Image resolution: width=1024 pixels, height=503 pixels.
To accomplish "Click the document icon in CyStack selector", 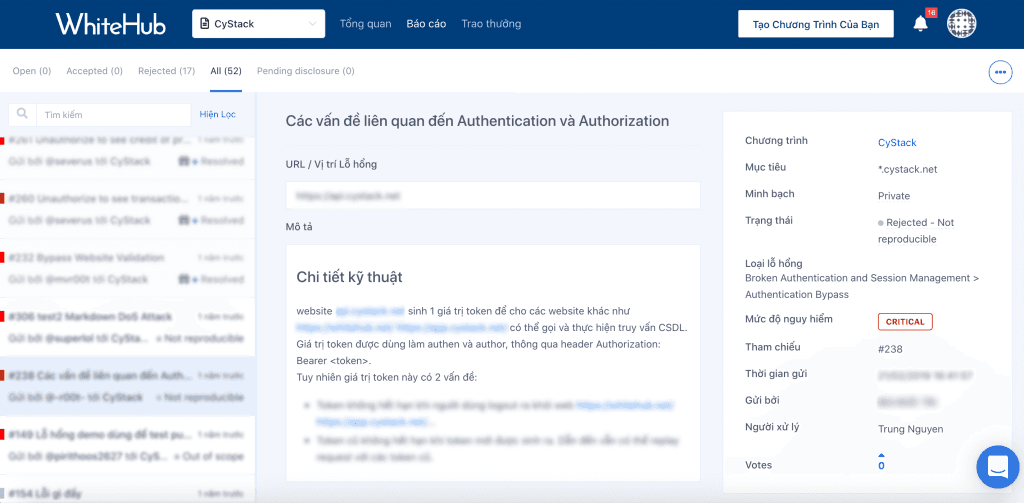I will [x=204, y=24].
